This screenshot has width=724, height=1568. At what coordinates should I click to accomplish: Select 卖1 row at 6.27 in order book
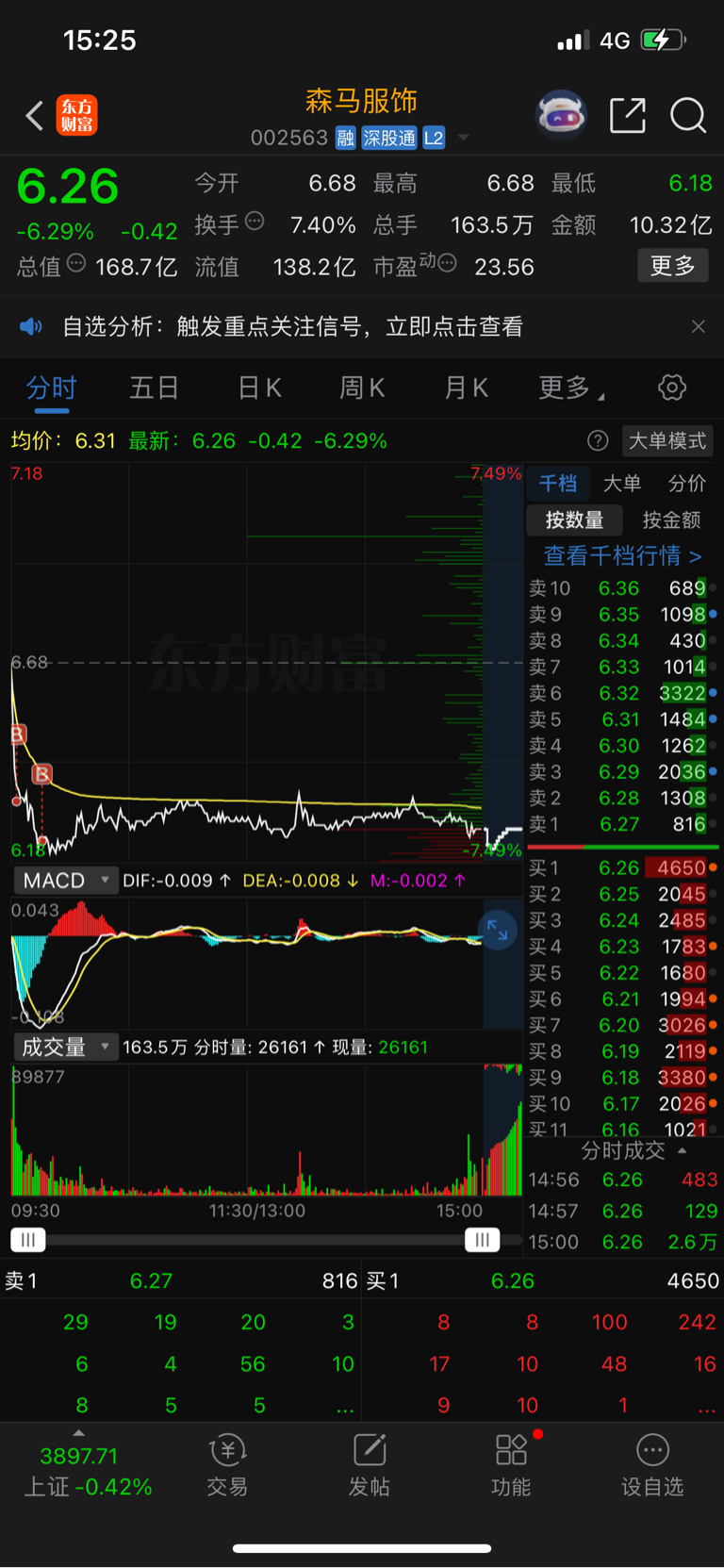point(622,824)
